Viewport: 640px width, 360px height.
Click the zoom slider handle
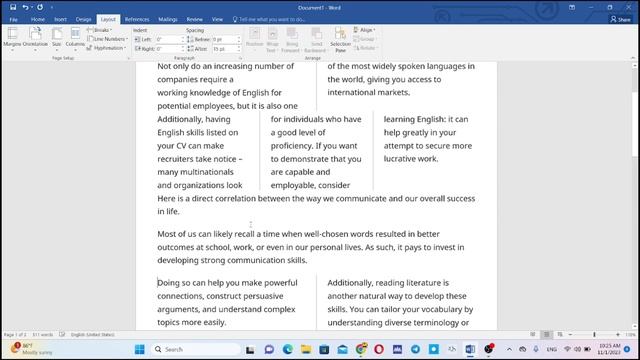(x=594, y=335)
